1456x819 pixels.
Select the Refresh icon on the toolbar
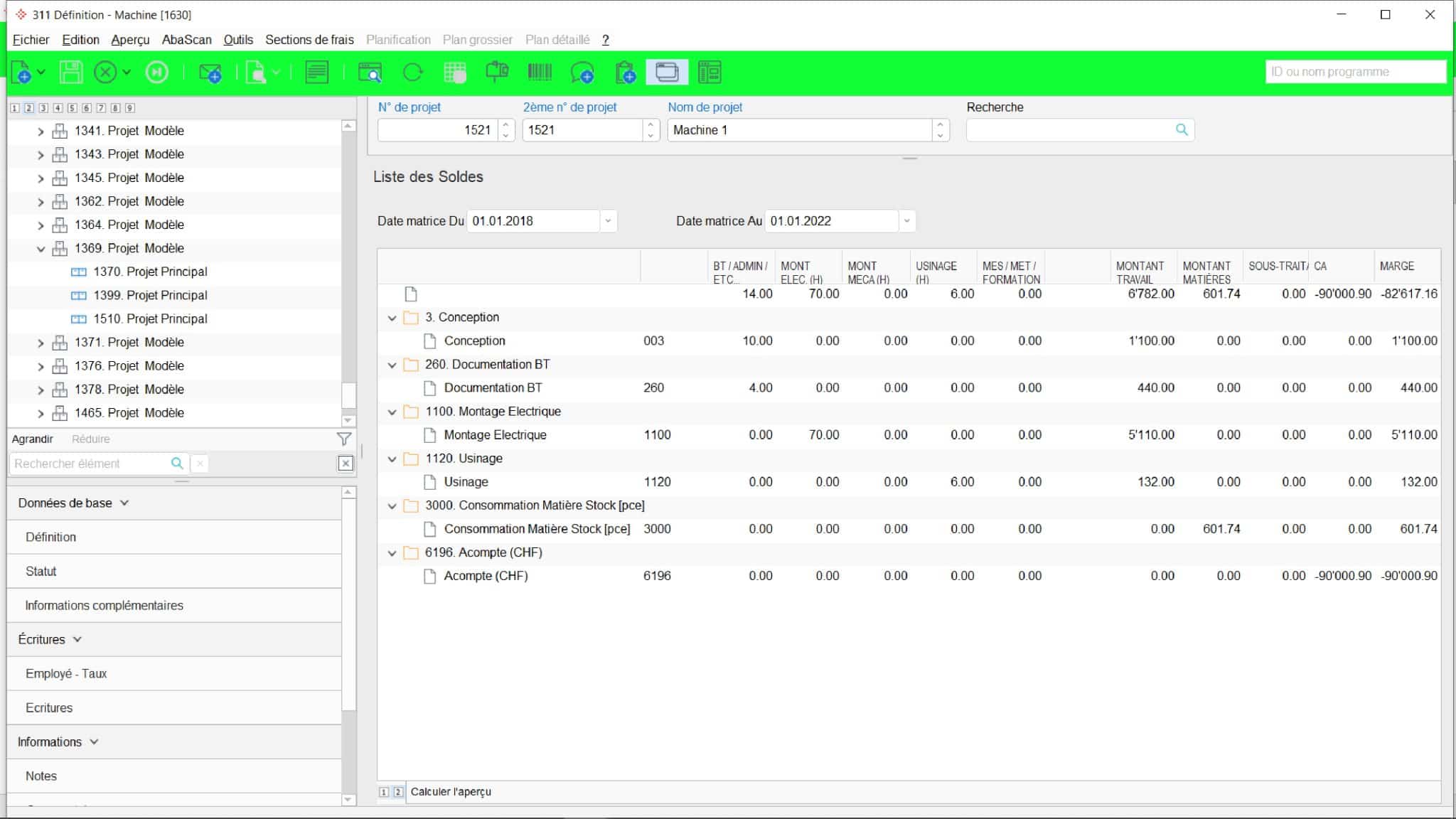click(x=414, y=71)
